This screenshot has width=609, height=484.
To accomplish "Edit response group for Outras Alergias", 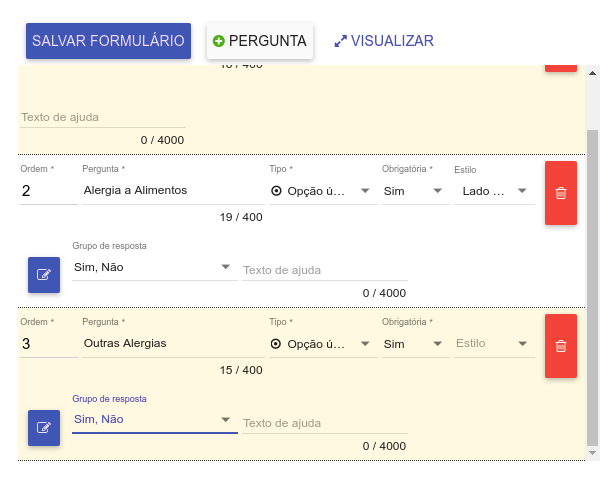I will 44,427.
